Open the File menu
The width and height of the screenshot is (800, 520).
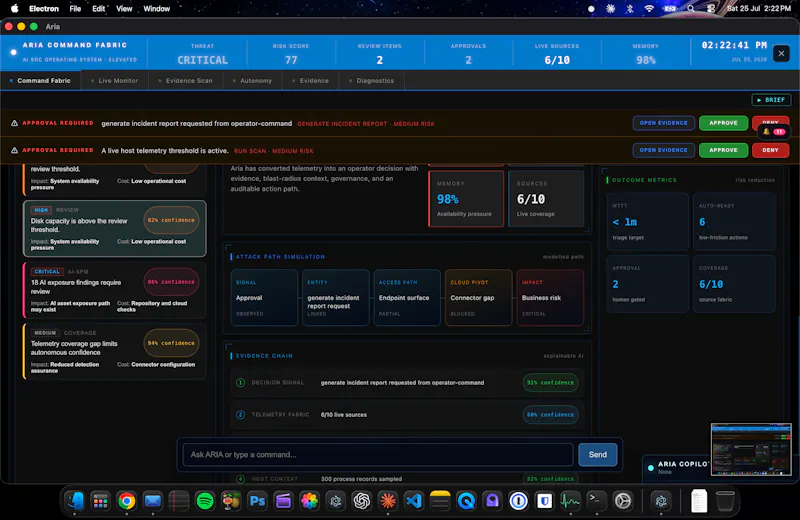click(75, 8)
